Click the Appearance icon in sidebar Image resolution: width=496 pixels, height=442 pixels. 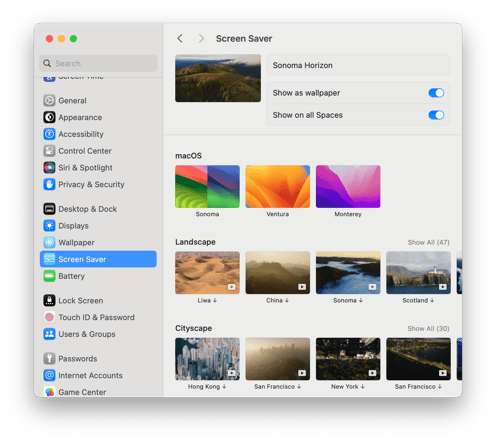(49, 117)
